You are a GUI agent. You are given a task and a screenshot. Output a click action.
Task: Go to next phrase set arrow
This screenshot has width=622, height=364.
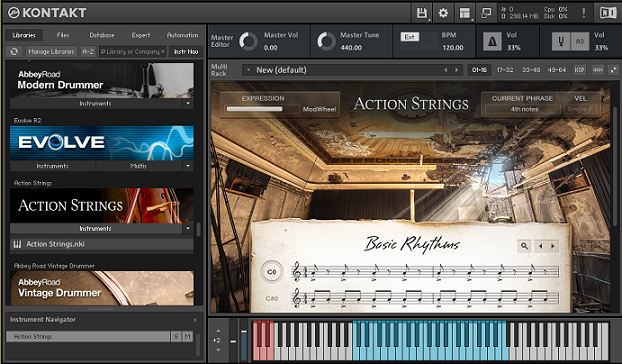coord(553,246)
